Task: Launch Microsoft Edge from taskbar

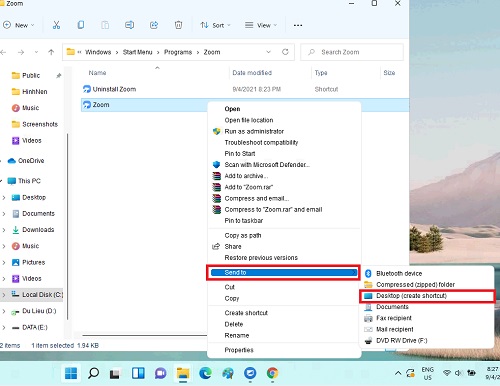Action: tap(205, 373)
